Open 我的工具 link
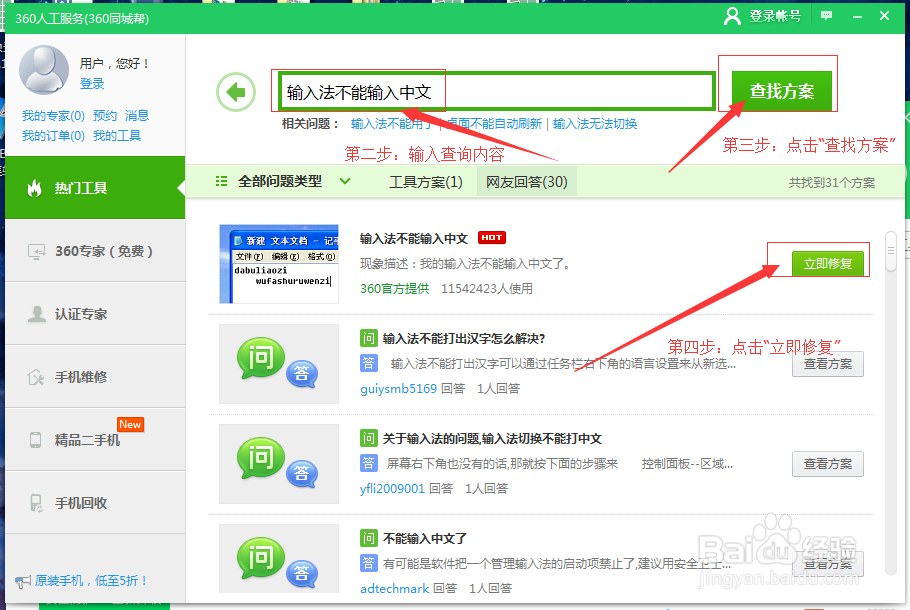Viewport: 910px width, 610px height. (117, 136)
